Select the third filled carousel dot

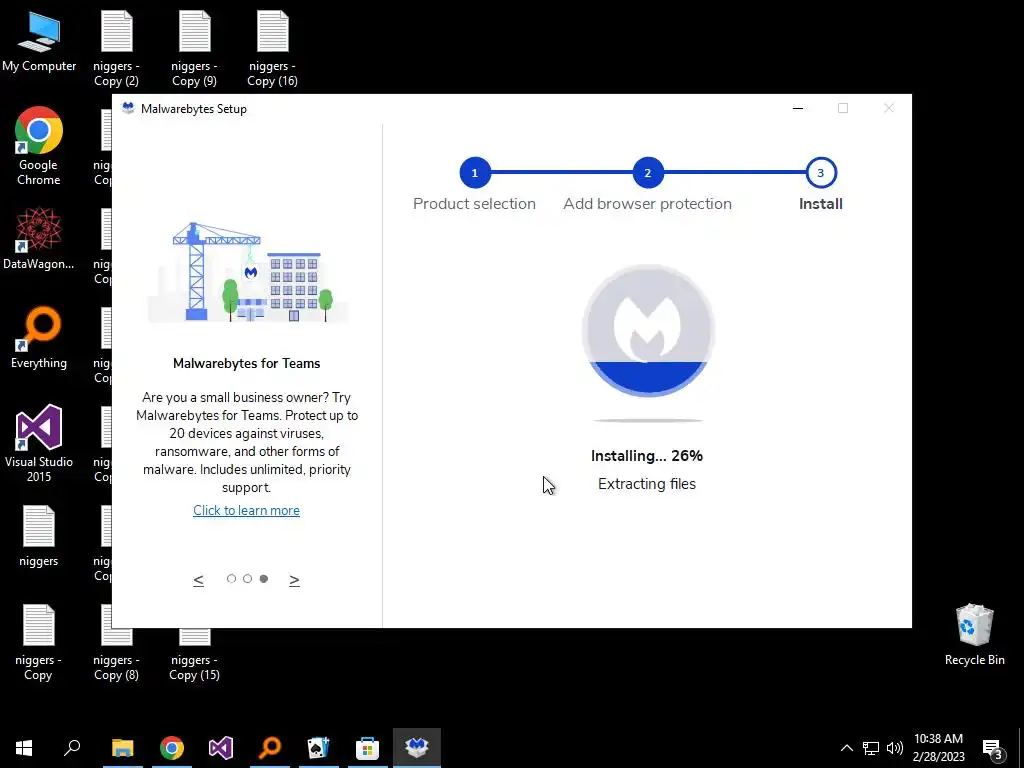(264, 579)
